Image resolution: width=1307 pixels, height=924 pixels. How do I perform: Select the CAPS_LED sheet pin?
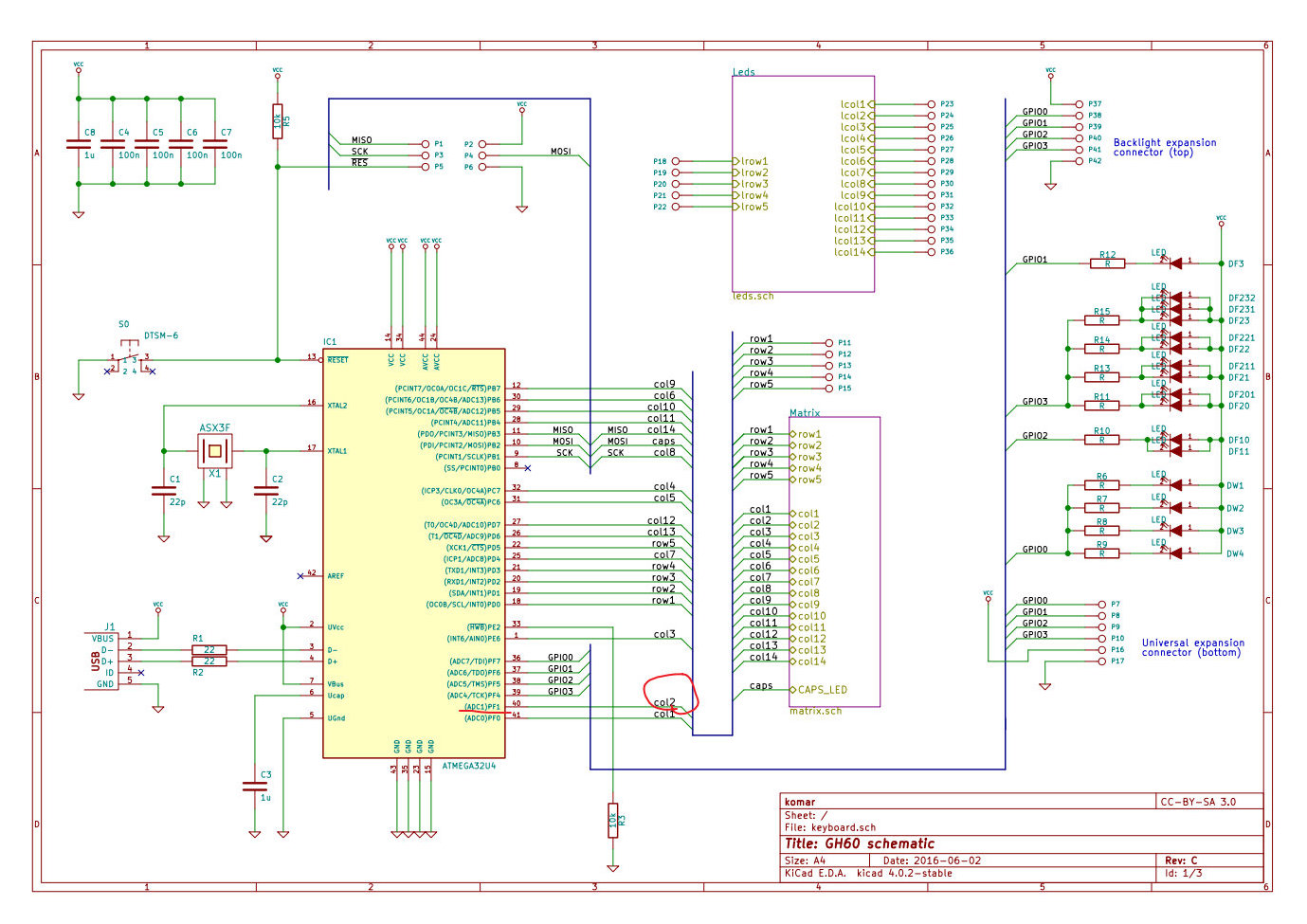[x=821, y=690]
